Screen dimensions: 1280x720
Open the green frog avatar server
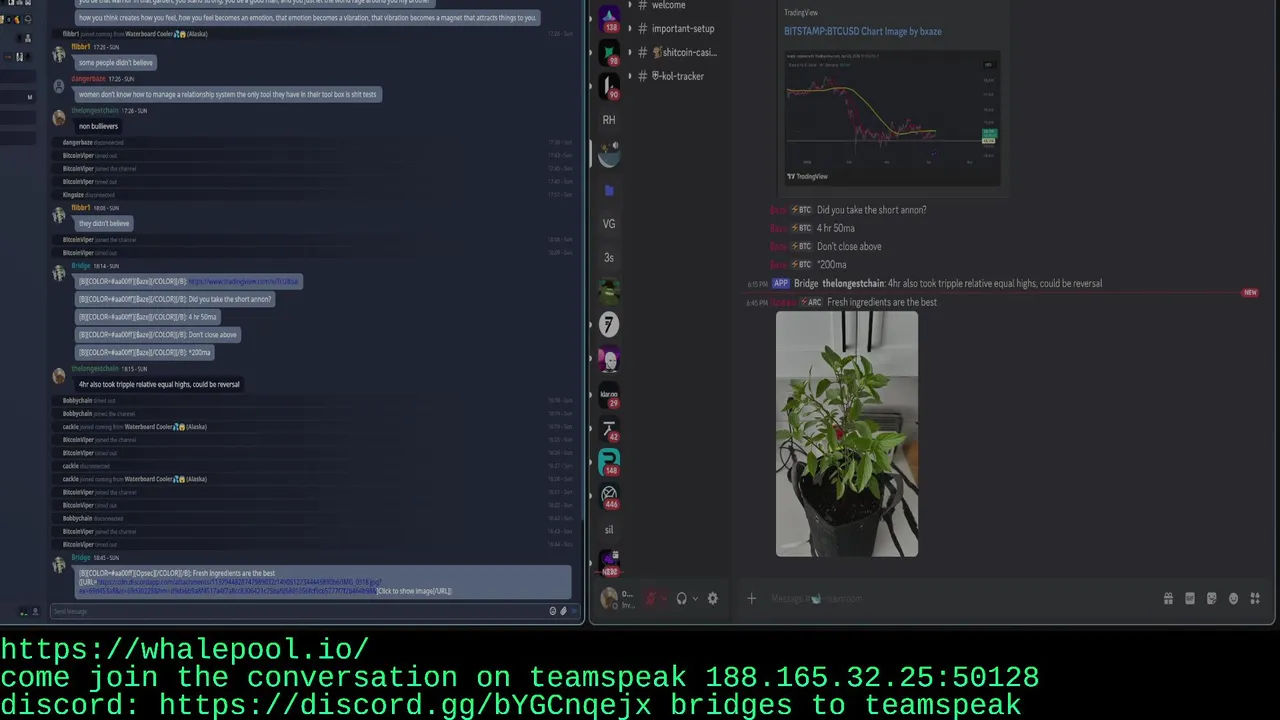tap(609, 291)
